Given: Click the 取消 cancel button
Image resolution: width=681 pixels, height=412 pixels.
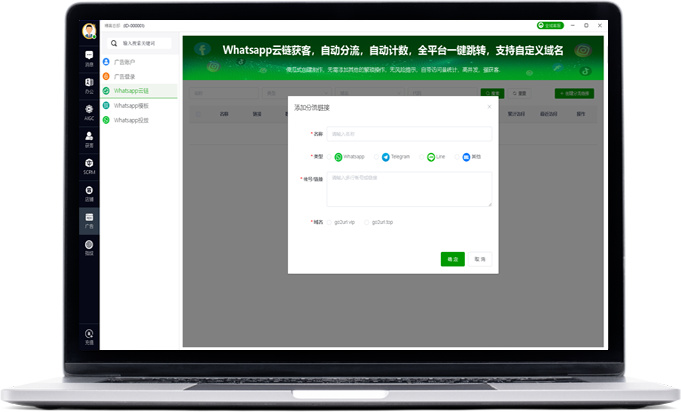Looking at the screenshot, I should click(x=480, y=259).
